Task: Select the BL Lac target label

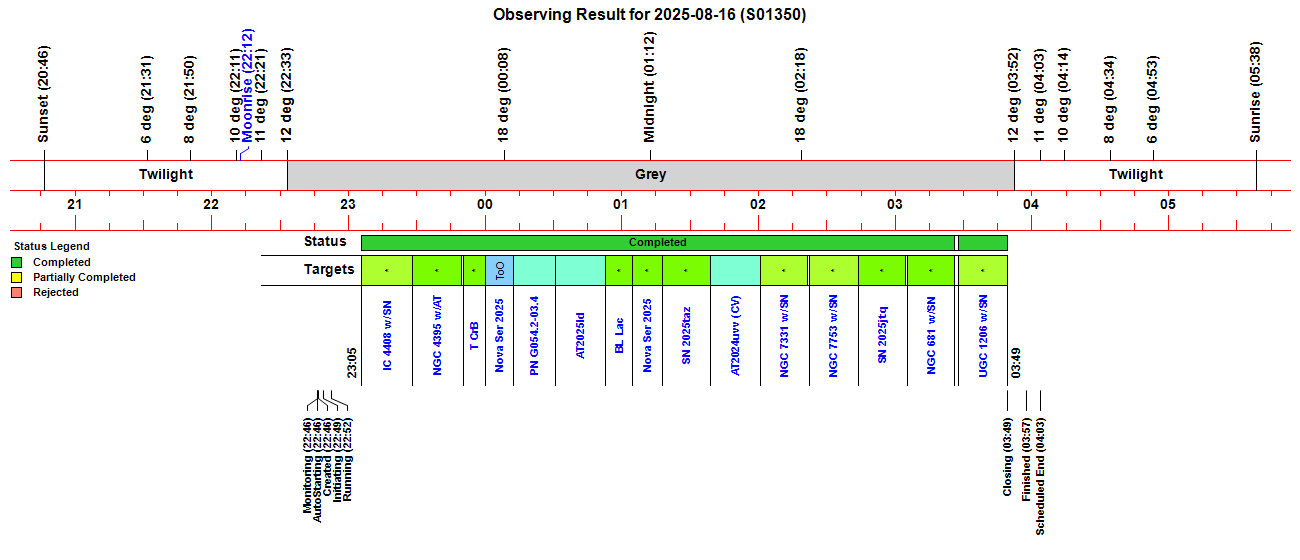Action: coord(620,335)
